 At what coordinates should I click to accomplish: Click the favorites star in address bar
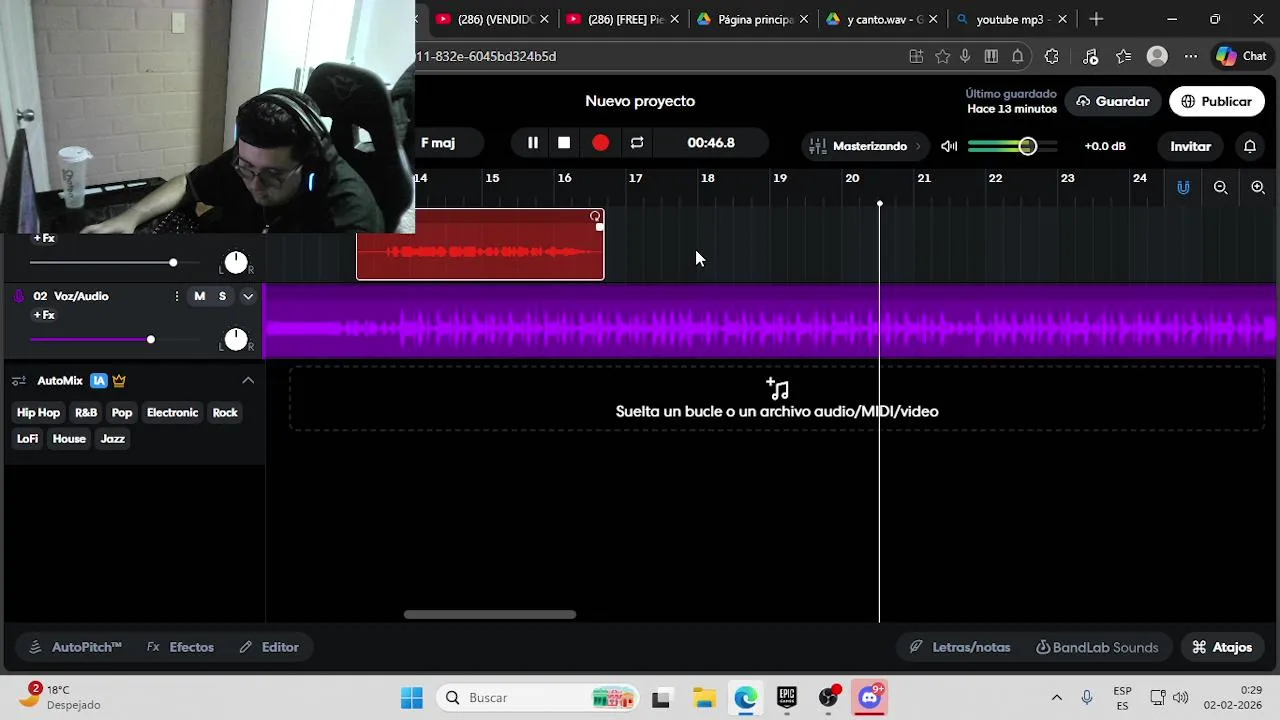point(942,57)
